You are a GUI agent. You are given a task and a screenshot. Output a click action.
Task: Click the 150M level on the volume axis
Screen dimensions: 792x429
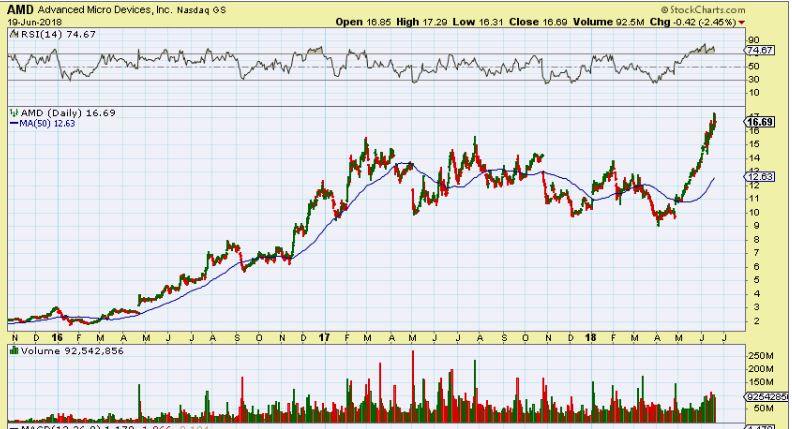point(761,382)
